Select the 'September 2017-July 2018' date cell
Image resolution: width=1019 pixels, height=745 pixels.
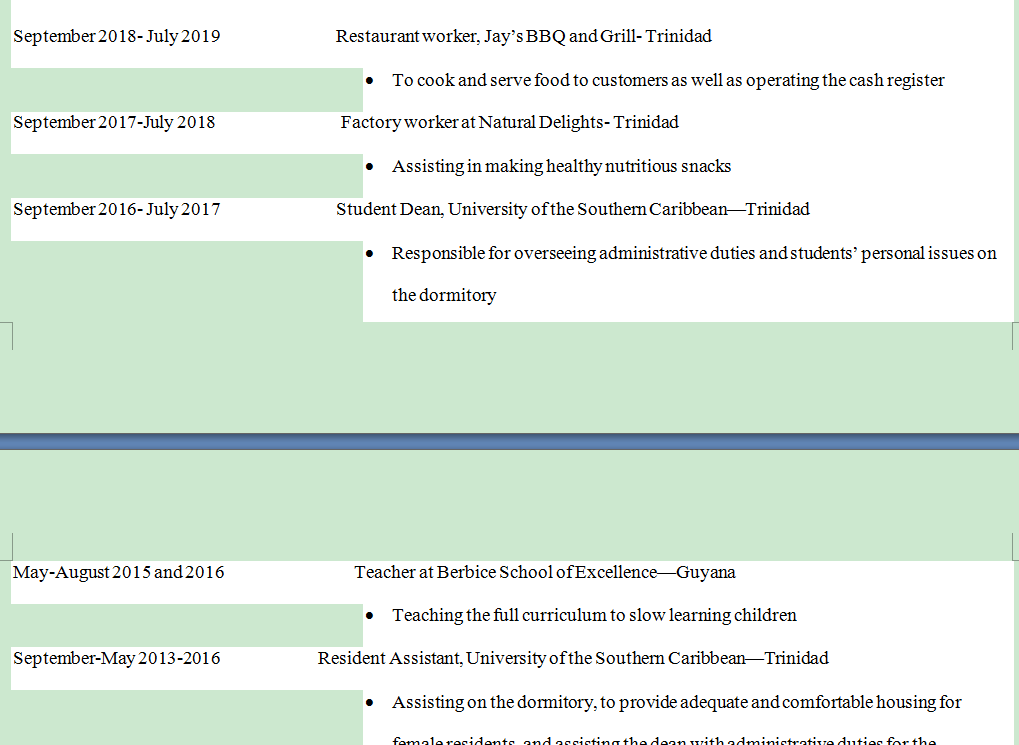(114, 123)
